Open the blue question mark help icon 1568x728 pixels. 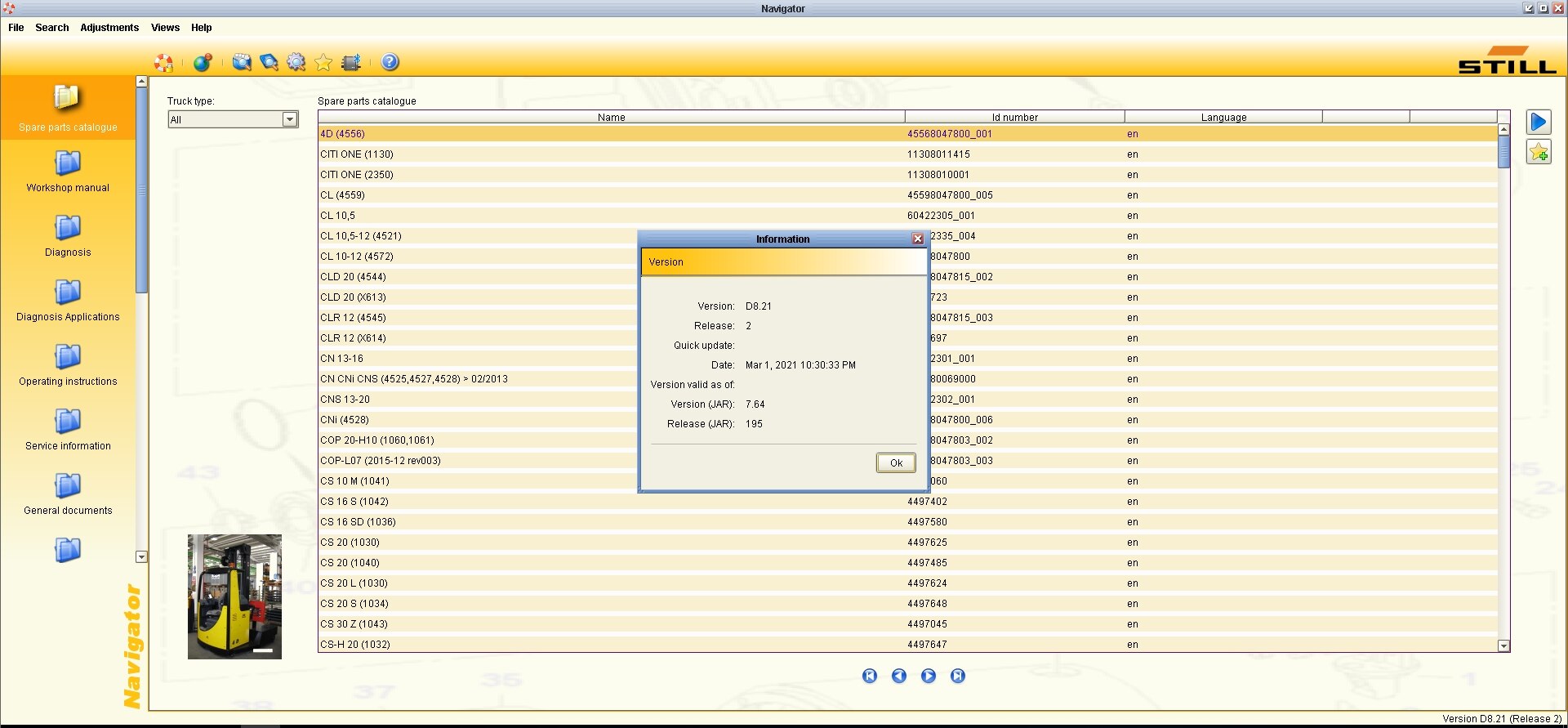click(390, 62)
